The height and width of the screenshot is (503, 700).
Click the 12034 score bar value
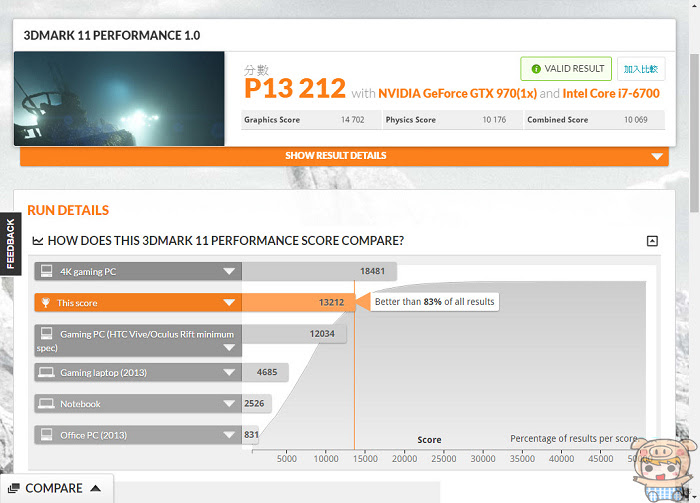pyautogui.click(x=322, y=334)
